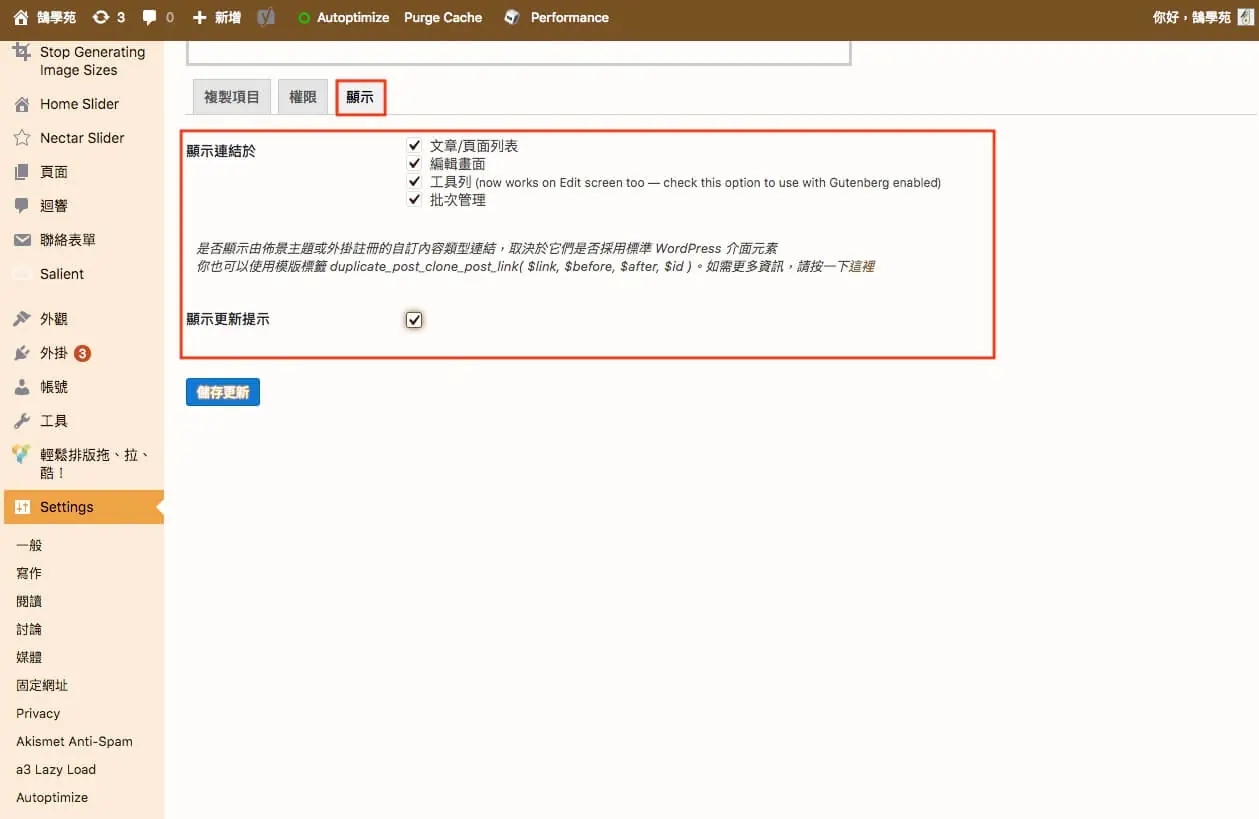Click the 迴響 comment icon in sidebar

pos(22,206)
